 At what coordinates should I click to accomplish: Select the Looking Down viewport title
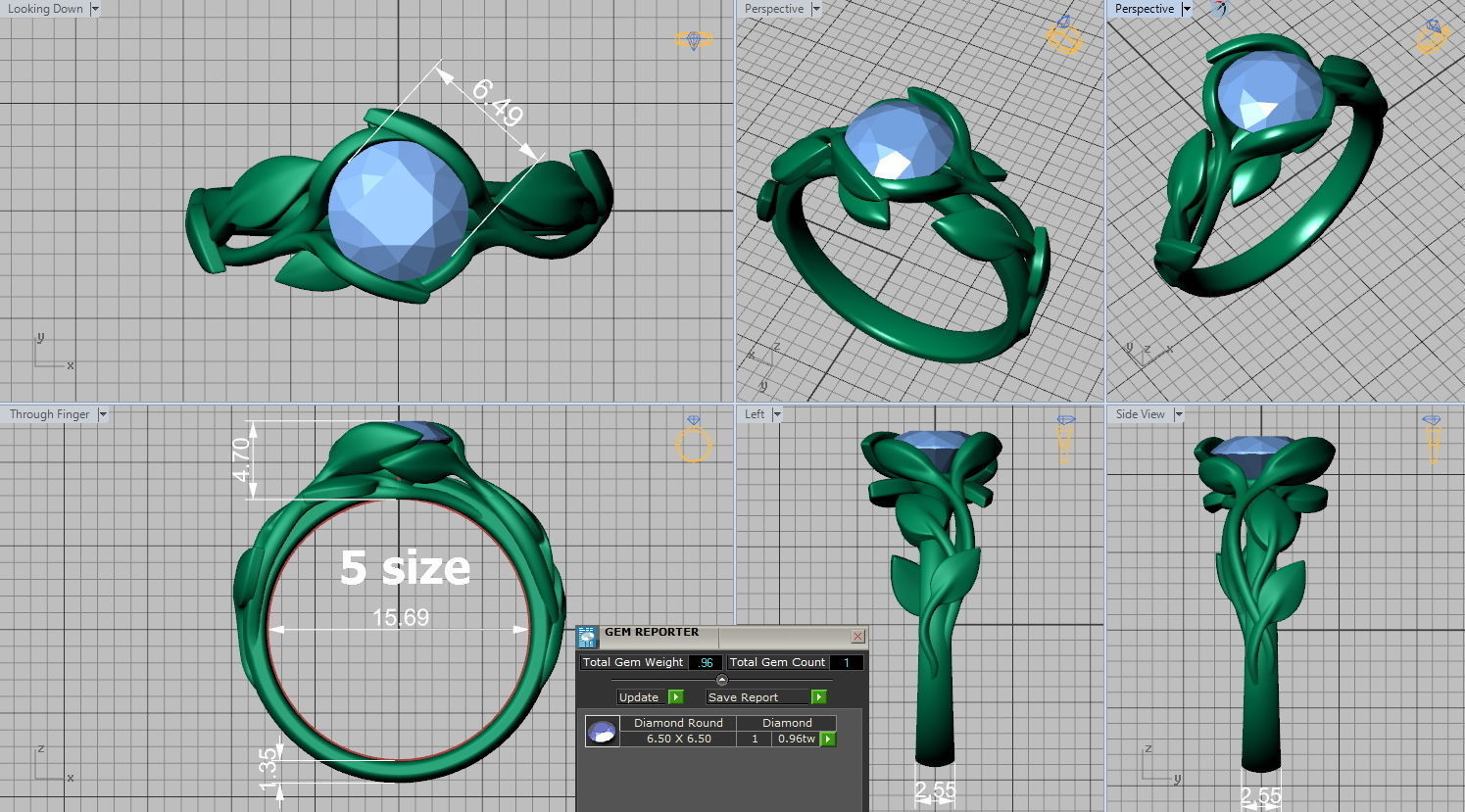point(45,9)
